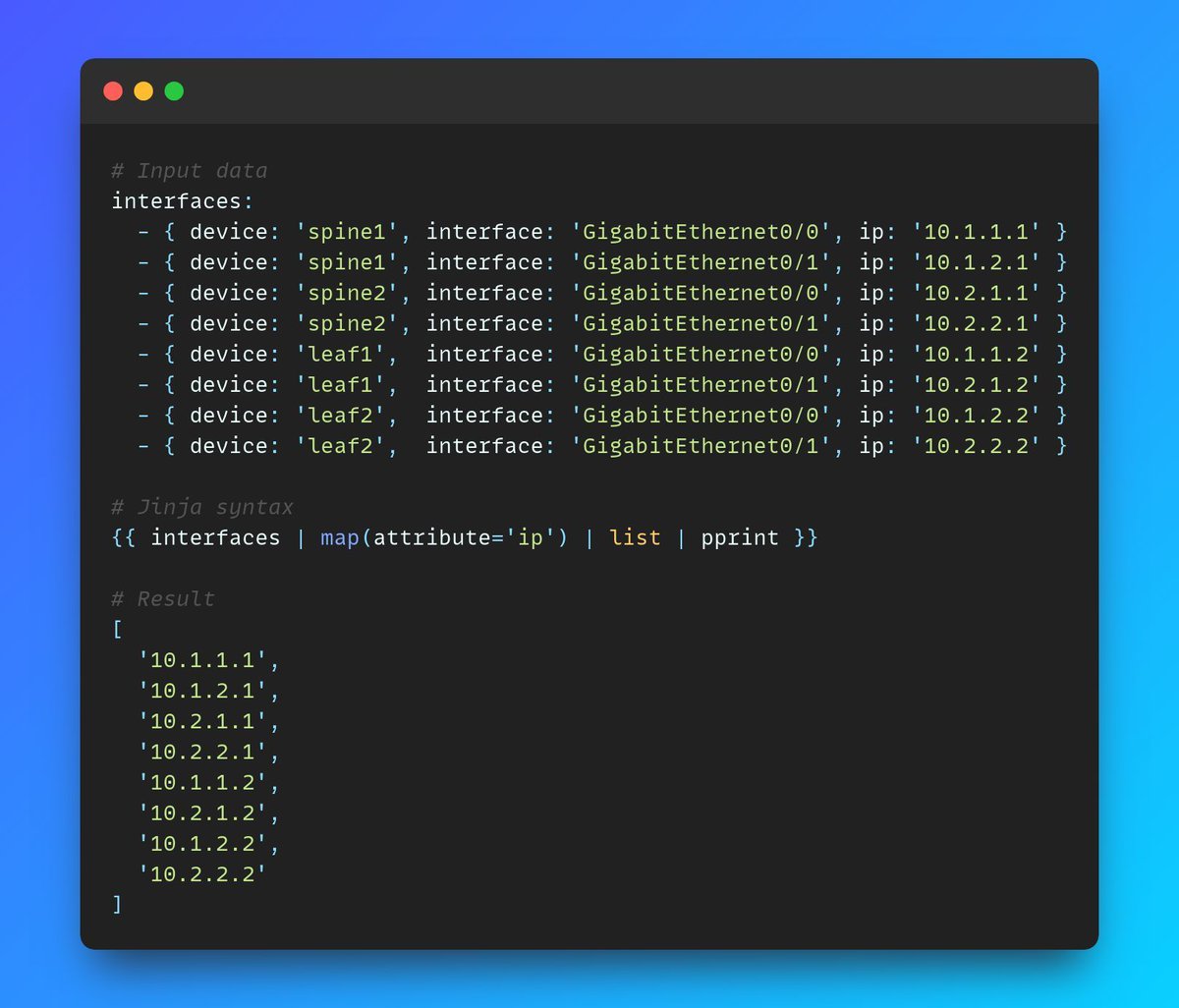Viewport: 1179px width, 1008px height.
Task: Click the yellow minimize window dot
Action: pyautogui.click(x=143, y=91)
